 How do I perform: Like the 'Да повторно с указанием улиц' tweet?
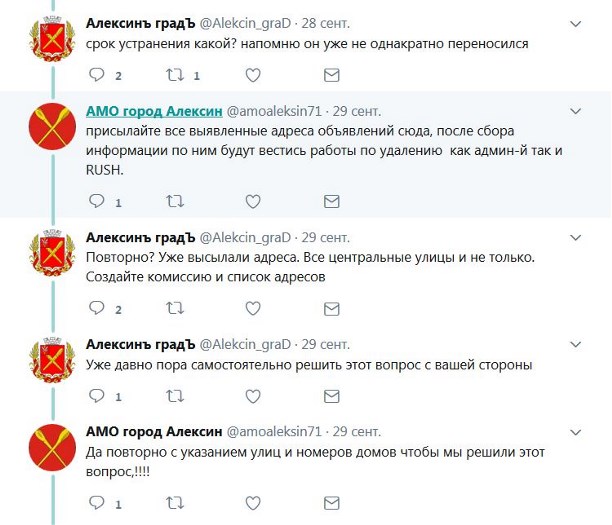pos(253,503)
